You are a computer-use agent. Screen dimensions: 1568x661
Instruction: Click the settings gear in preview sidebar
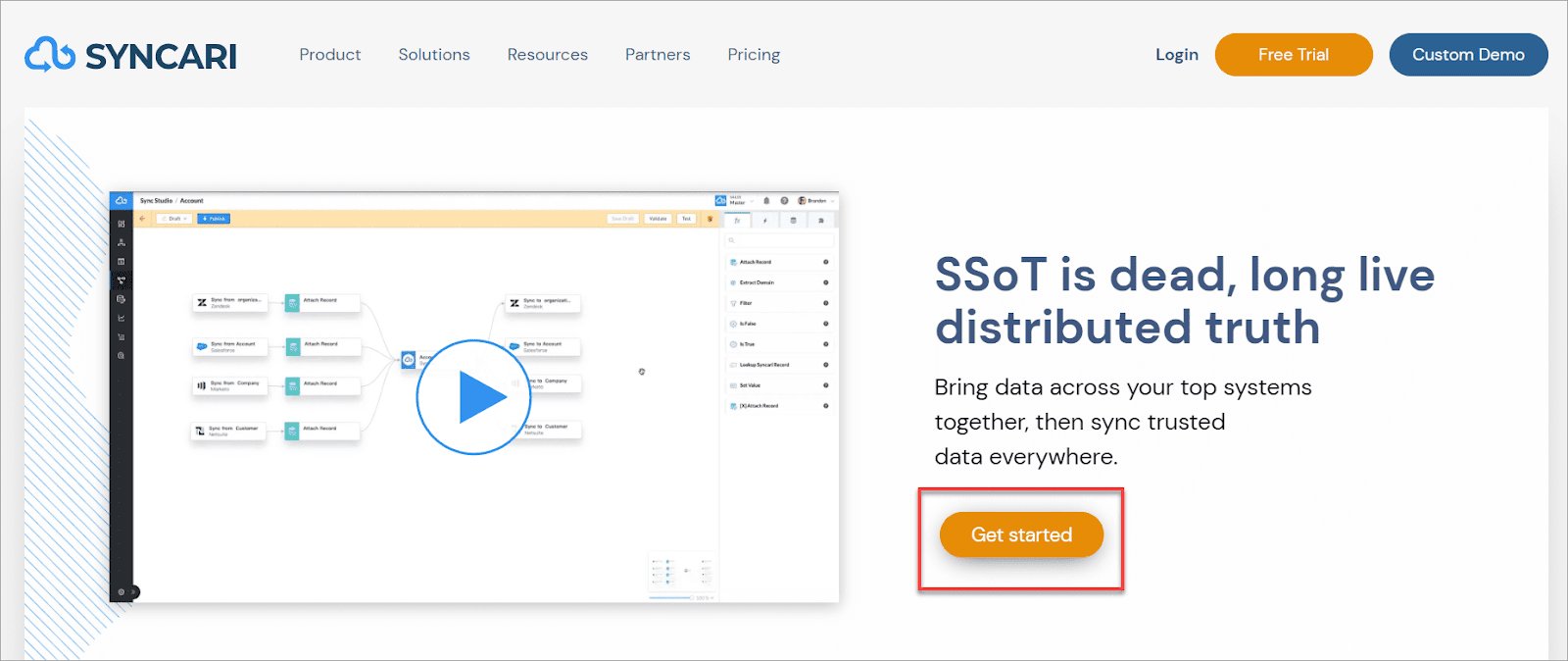122,591
